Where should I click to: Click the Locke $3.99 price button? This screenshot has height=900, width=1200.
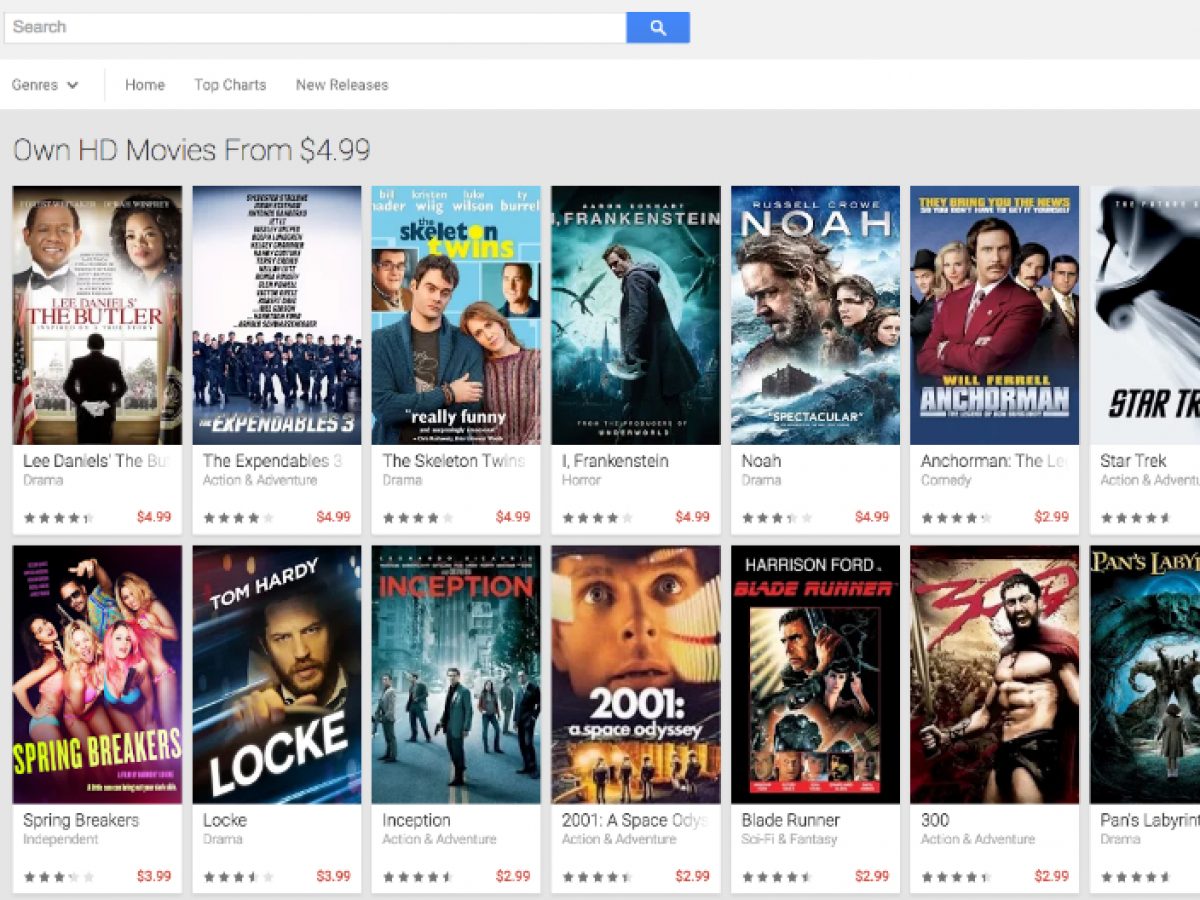333,876
